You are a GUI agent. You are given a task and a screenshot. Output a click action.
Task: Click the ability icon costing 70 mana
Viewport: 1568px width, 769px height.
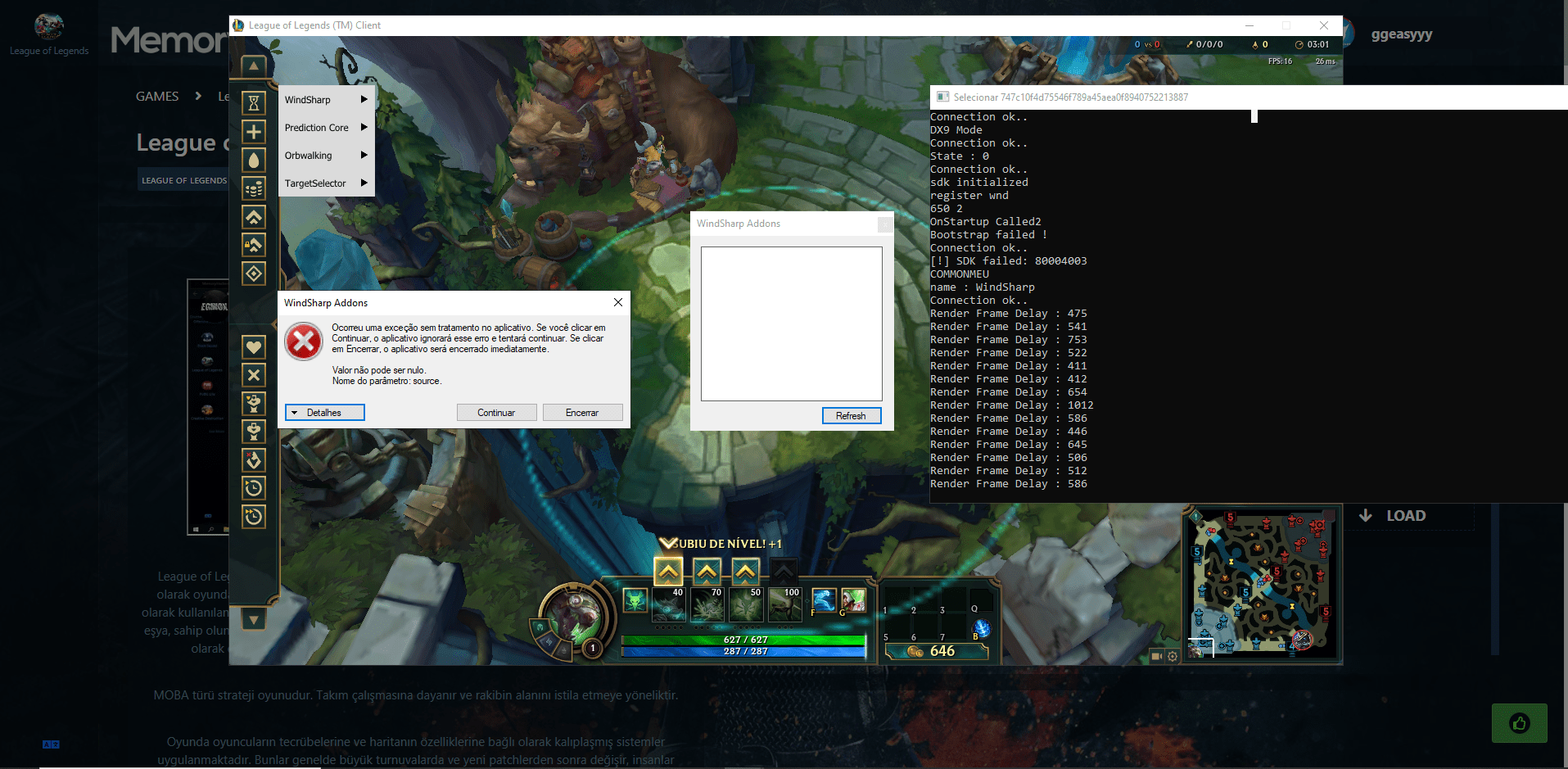pos(707,605)
